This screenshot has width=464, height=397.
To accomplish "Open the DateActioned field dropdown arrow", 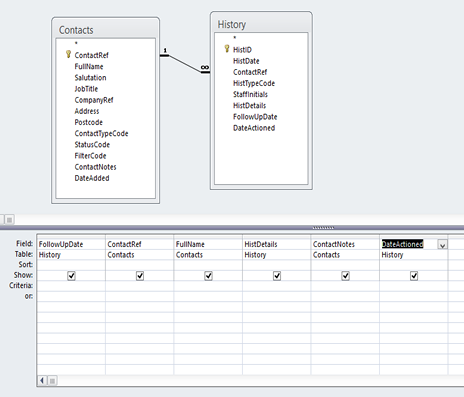I will click(442, 245).
